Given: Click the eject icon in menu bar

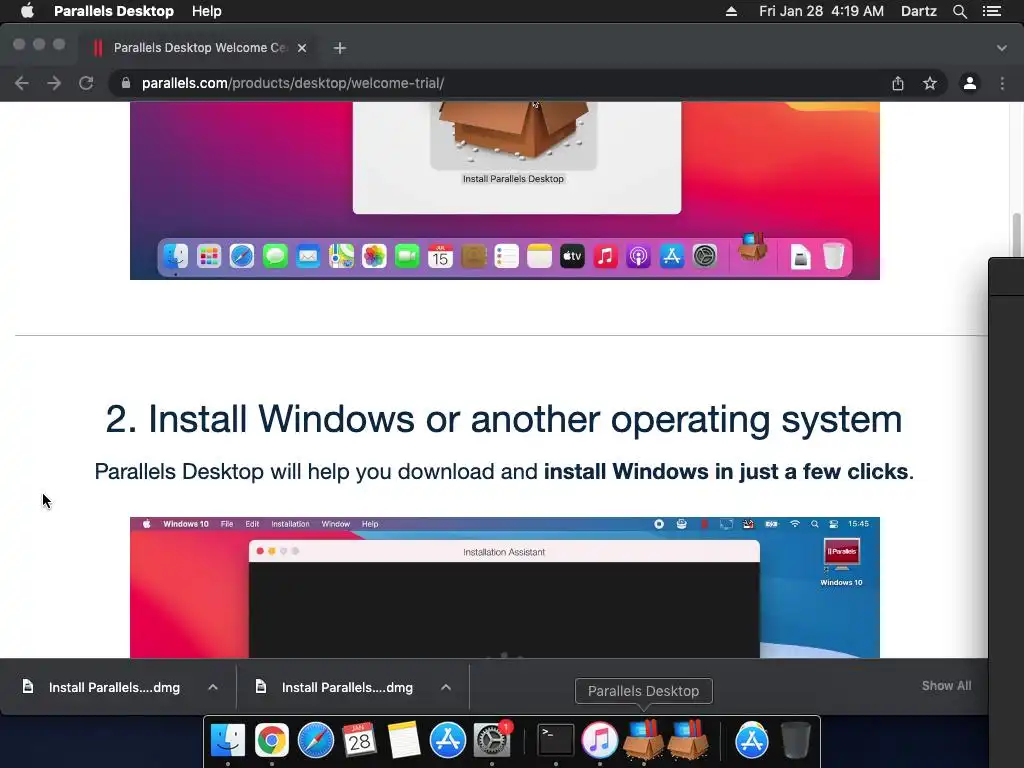Looking at the screenshot, I should click(731, 11).
